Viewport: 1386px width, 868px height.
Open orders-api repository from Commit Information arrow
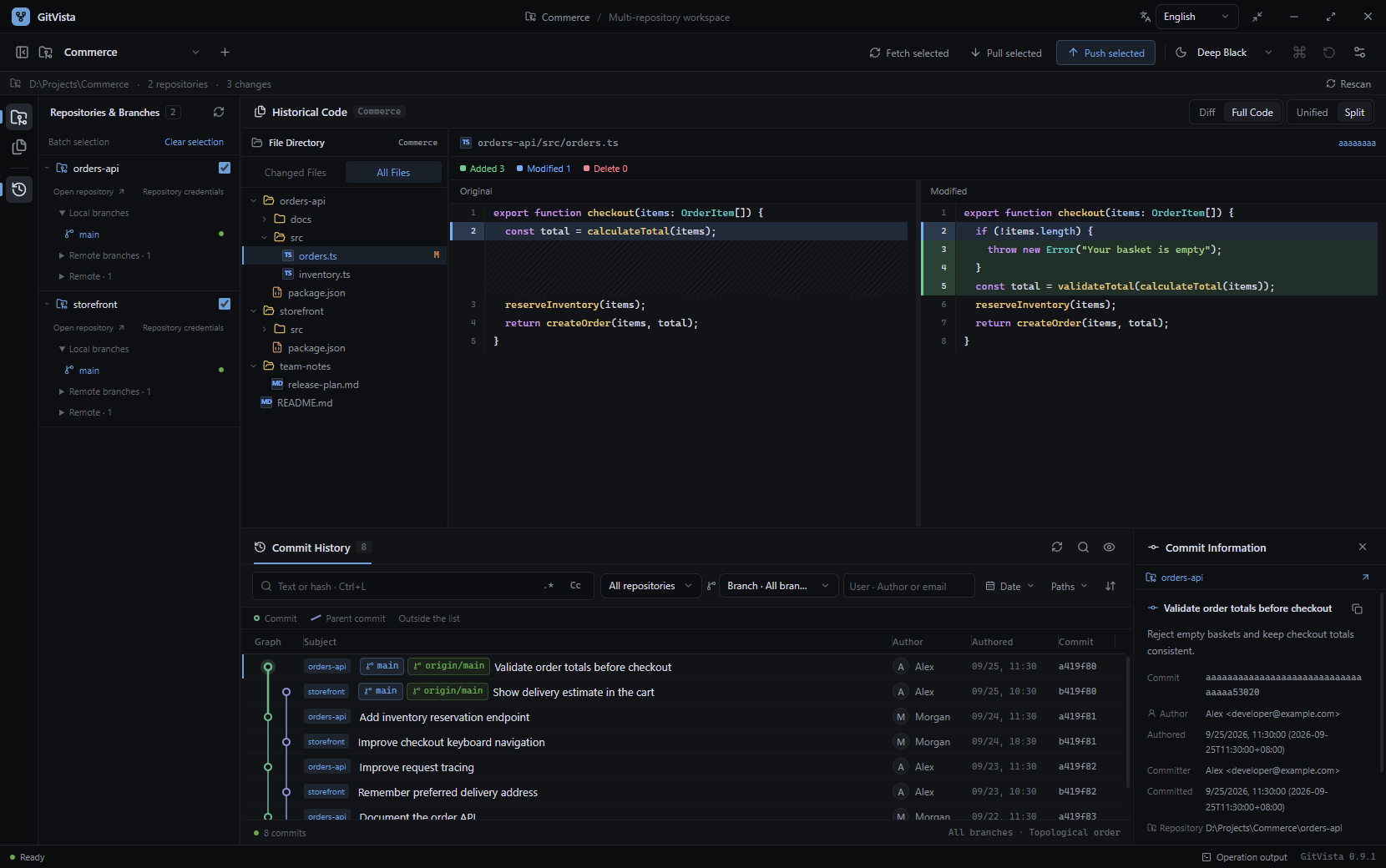click(1365, 578)
